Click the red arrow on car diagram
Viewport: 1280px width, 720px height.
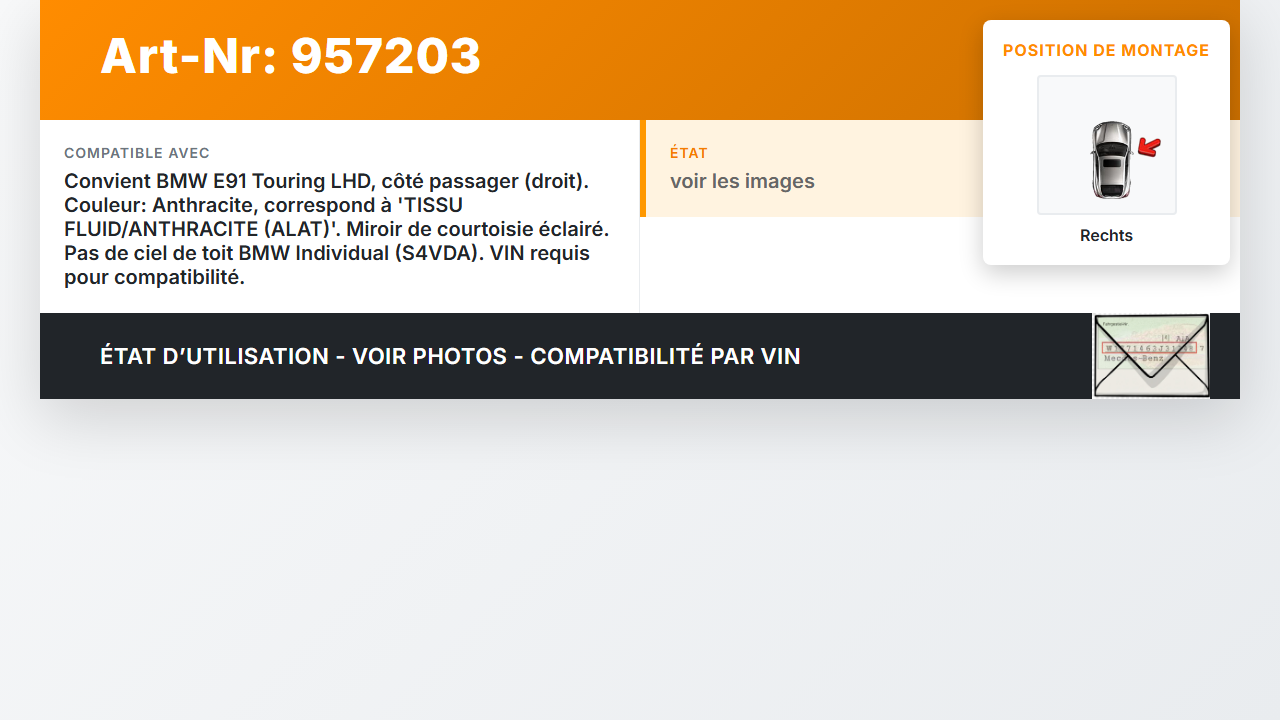point(1149,148)
